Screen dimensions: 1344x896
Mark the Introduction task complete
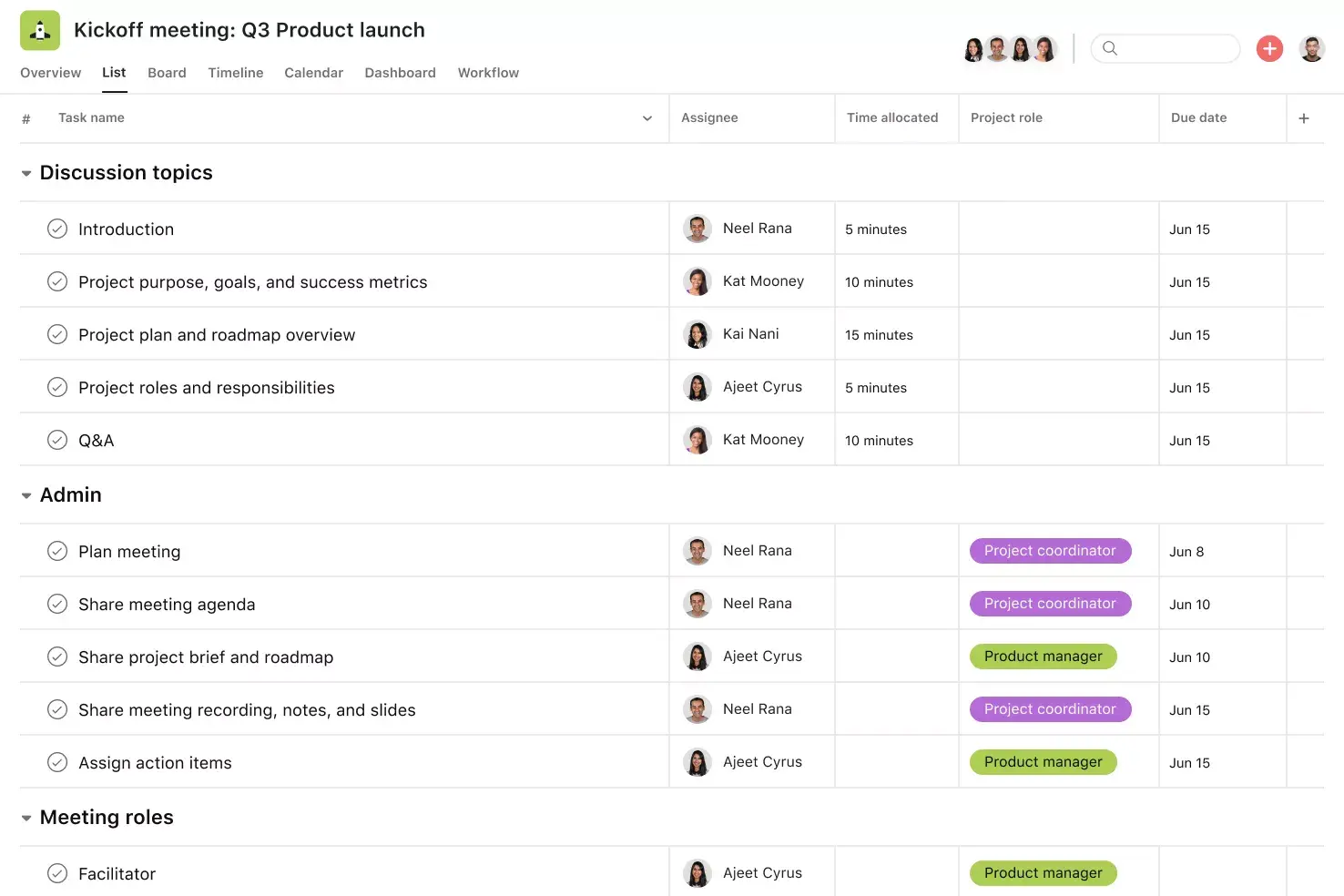tap(57, 229)
